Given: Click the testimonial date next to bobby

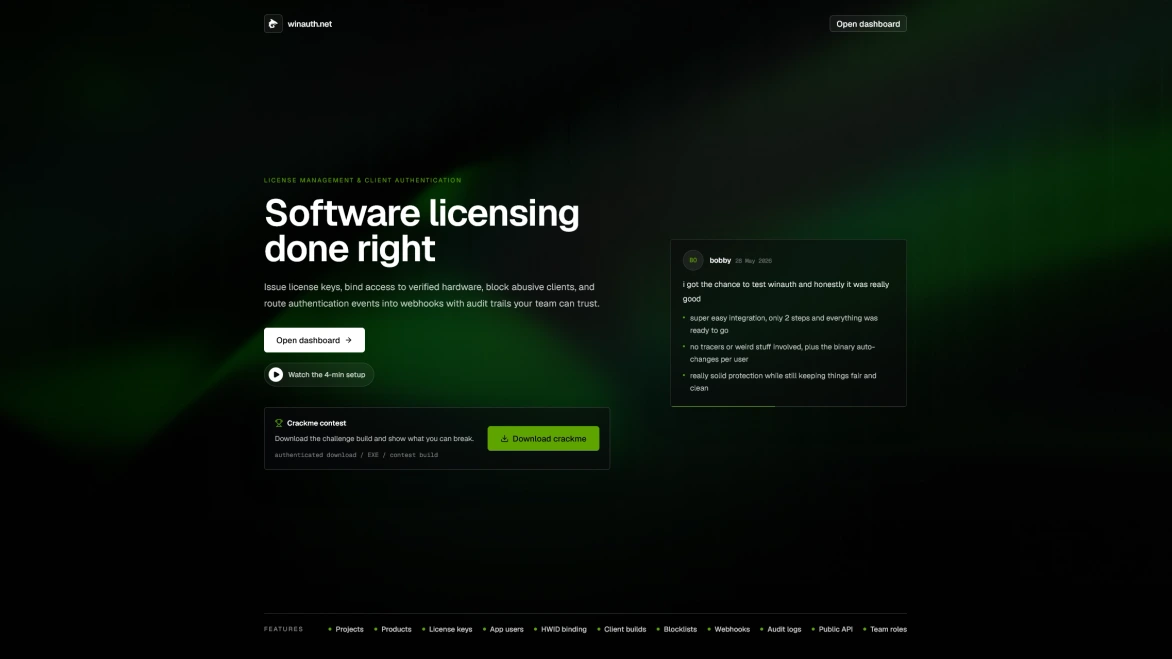Looking at the screenshot, I should click(753, 261).
